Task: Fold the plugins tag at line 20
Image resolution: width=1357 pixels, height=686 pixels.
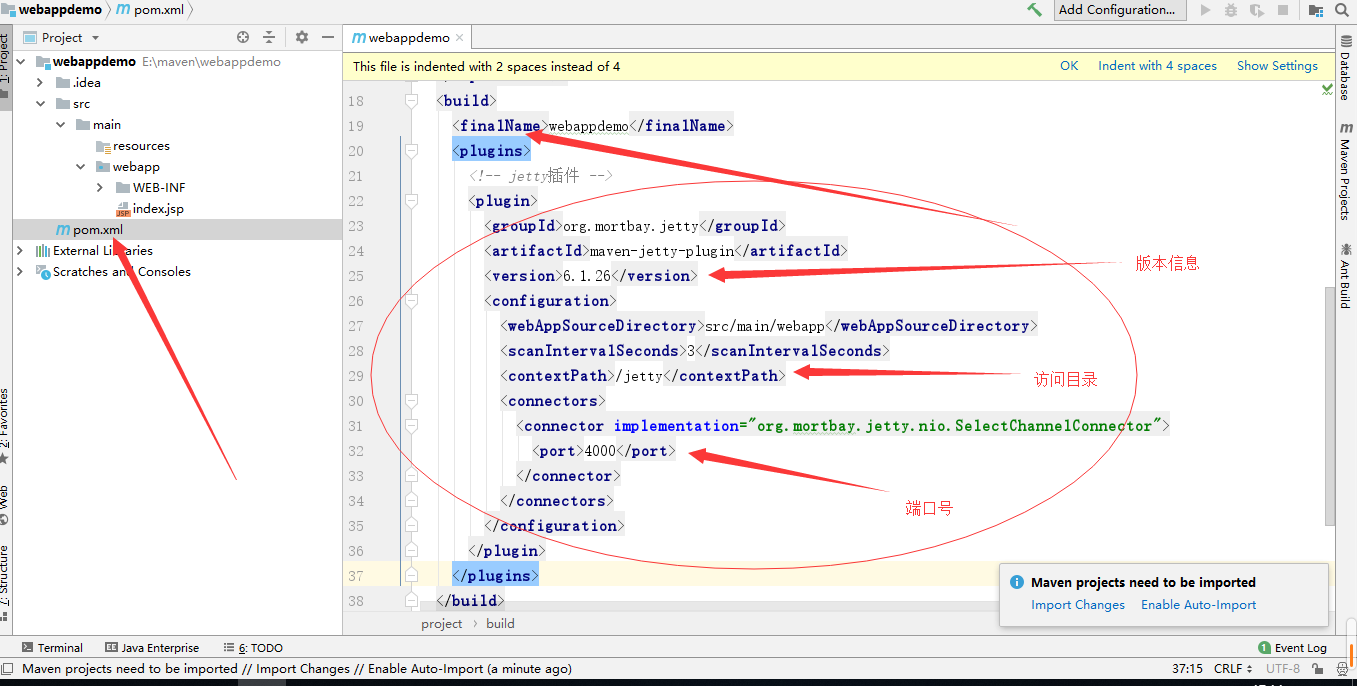Action: [x=410, y=151]
